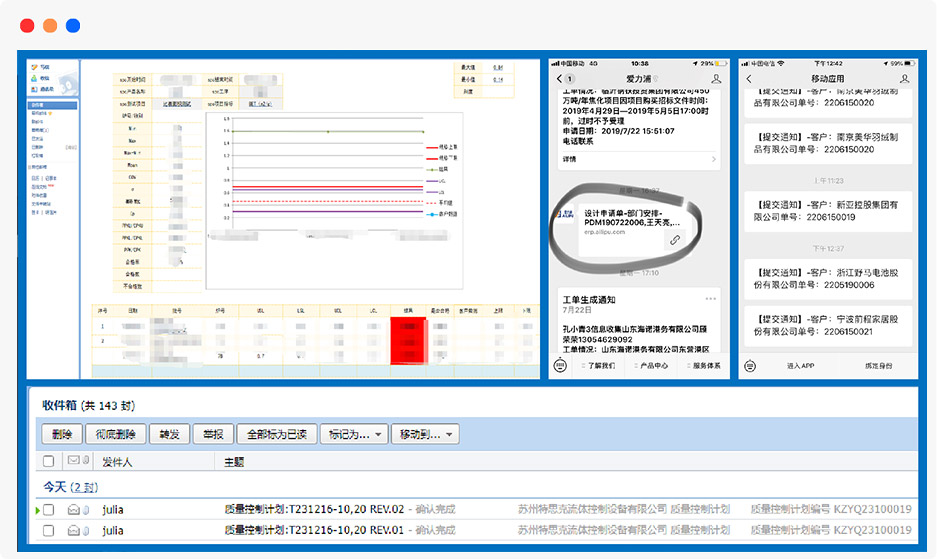Open the profile icon in the 移动应用 header
The height and width of the screenshot is (559, 937).
pos(905,78)
